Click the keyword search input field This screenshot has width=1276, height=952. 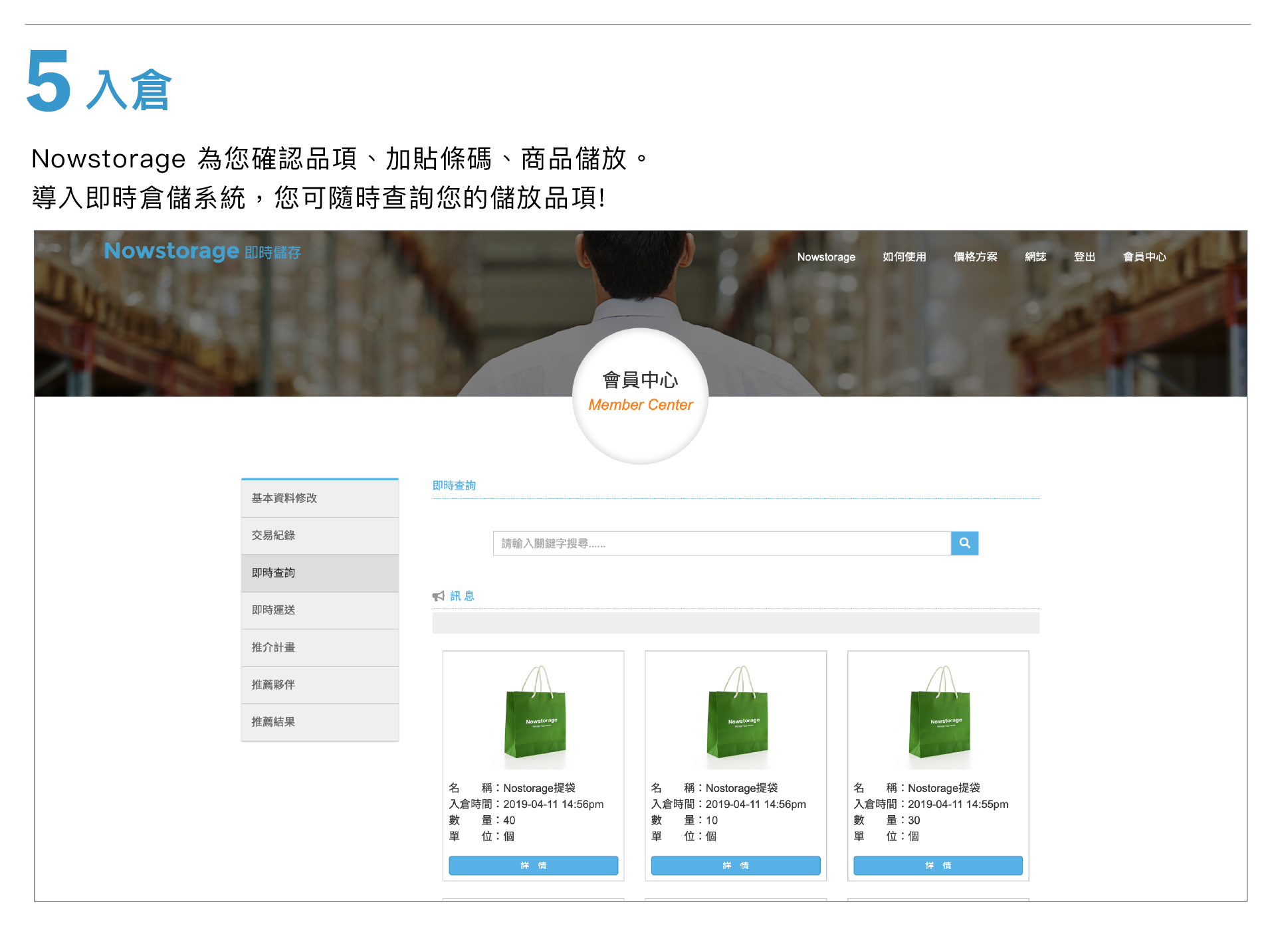point(721,543)
